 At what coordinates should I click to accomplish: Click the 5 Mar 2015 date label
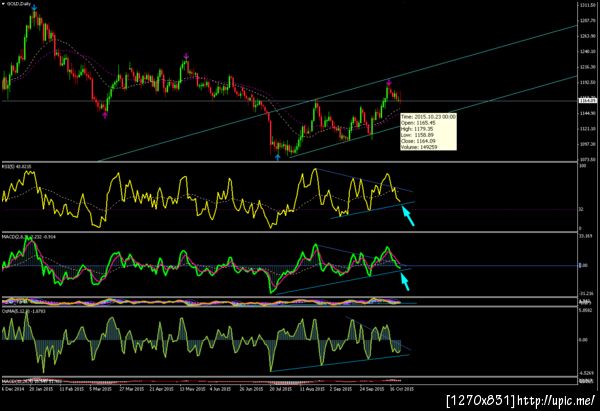pyautogui.click(x=101, y=389)
